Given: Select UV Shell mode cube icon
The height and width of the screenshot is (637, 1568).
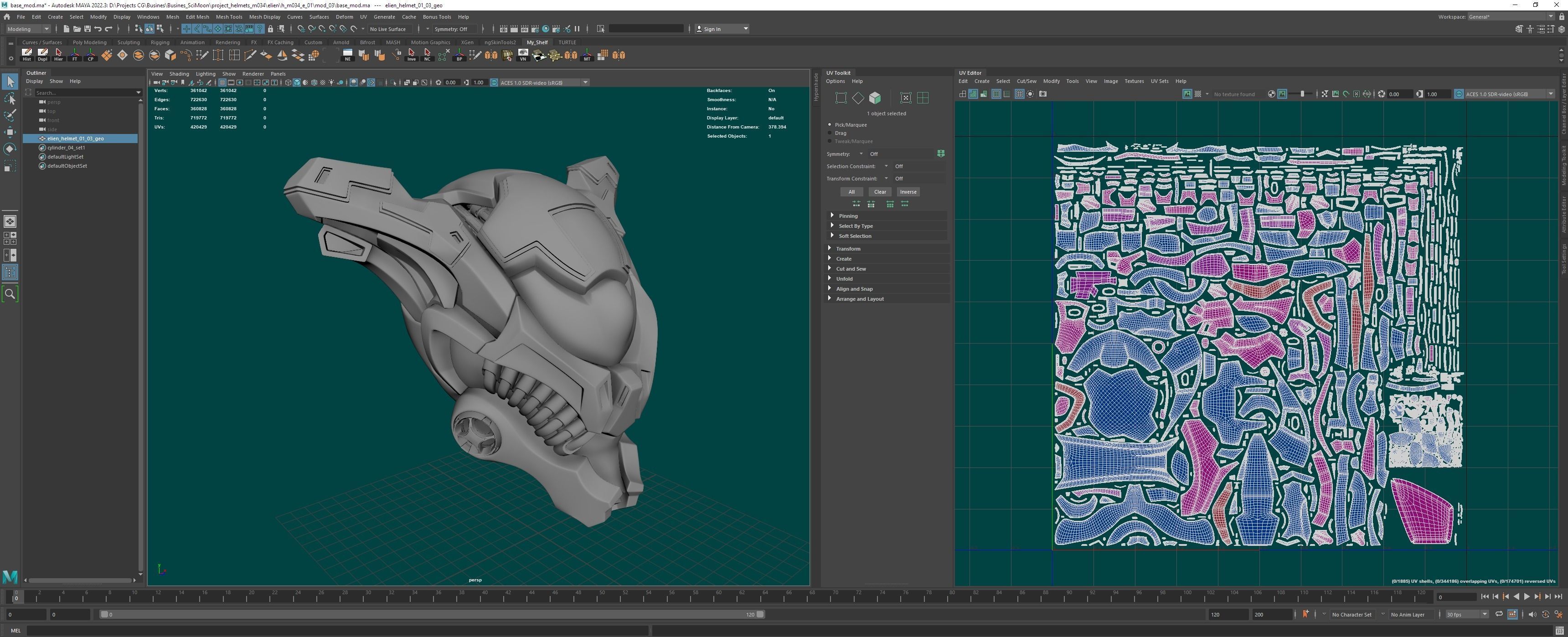Looking at the screenshot, I should coord(875,98).
